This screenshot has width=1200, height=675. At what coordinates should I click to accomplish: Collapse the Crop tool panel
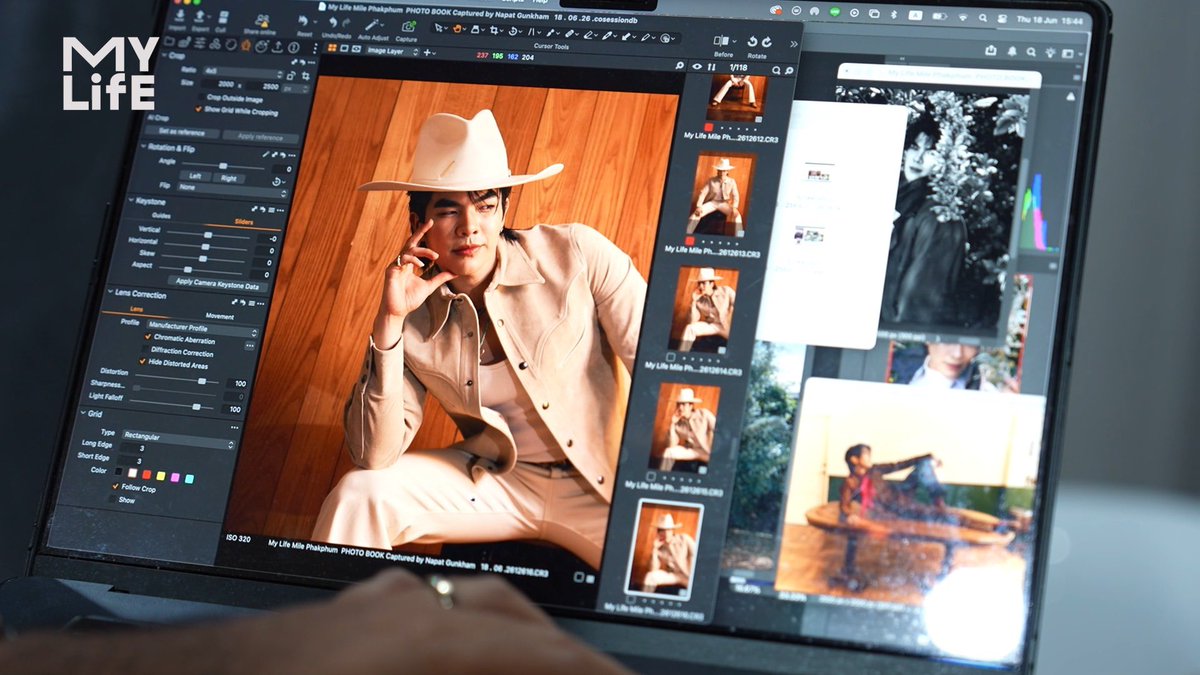click(164, 55)
